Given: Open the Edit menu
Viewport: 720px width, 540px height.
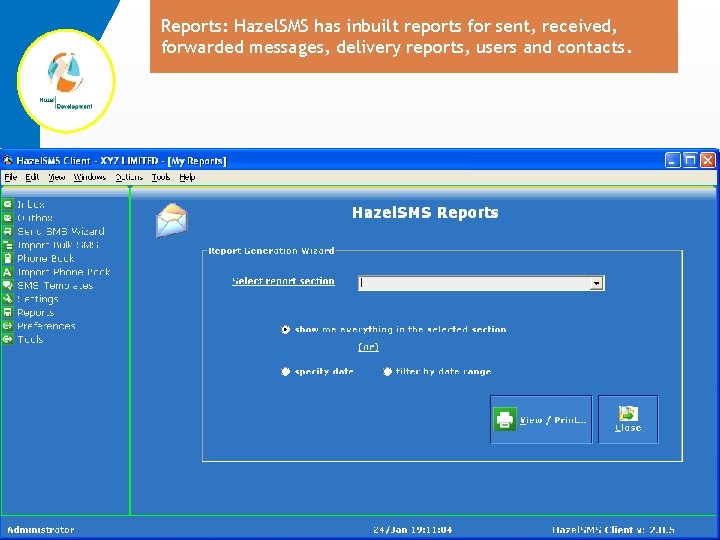Looking at the screenshot, I should [32, 177].
